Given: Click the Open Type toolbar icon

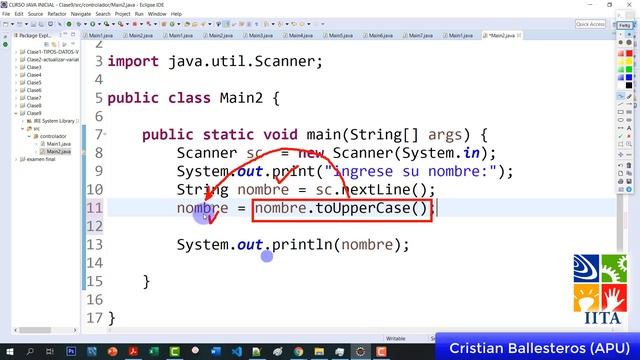Looking at the screenshot, I should pos(187,24).
